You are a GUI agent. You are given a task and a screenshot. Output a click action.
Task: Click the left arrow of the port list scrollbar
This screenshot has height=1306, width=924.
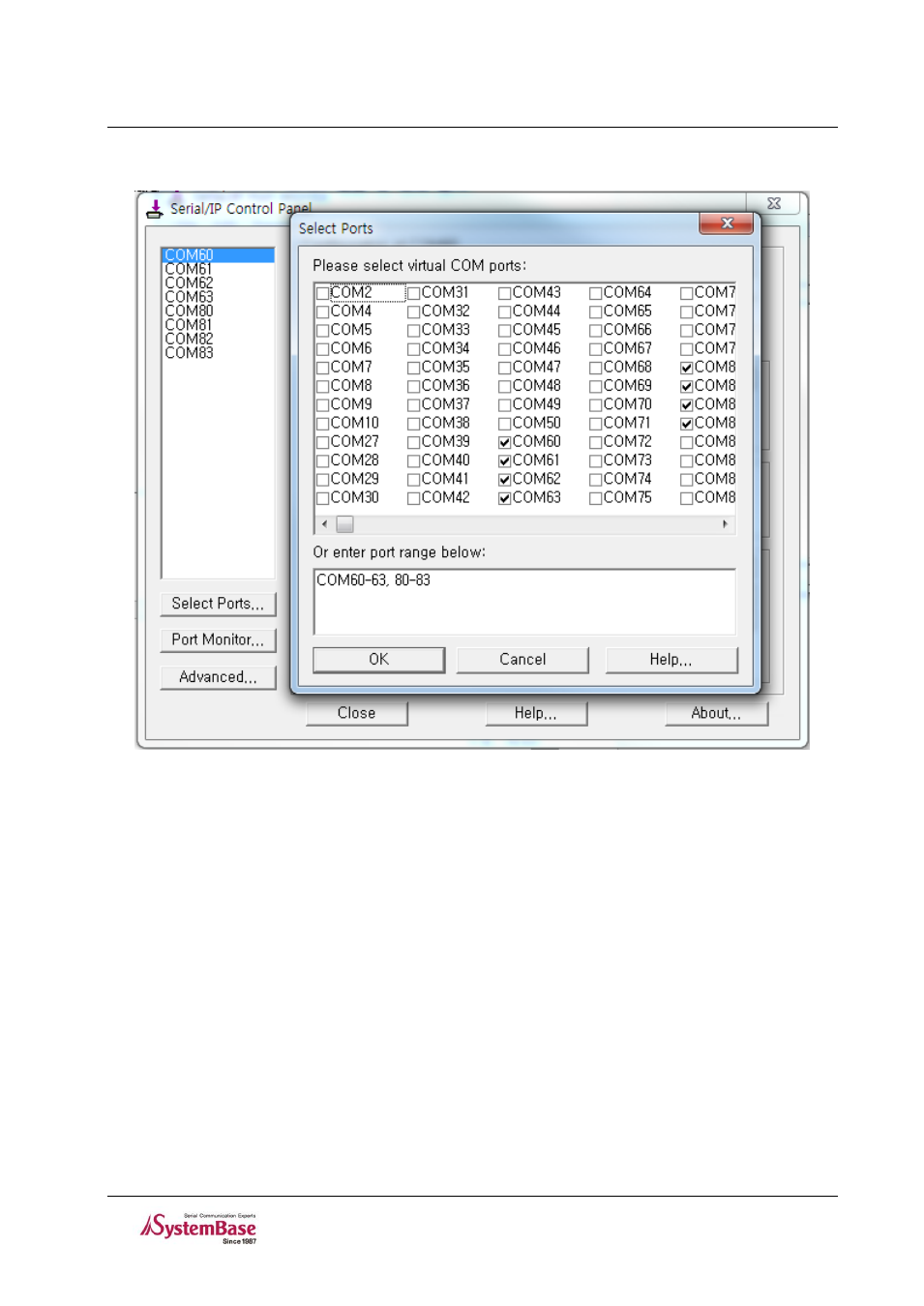tap(324, 524)
